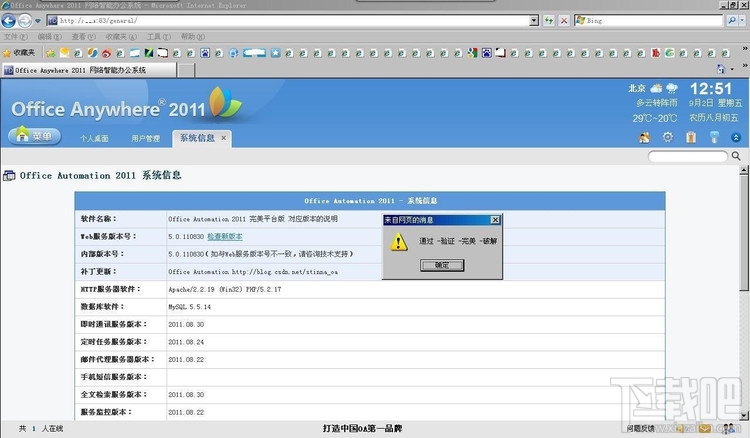Close the 系统信息 tab with its X
The height and width of the screenshot is (438, 750).
(223, 138)
